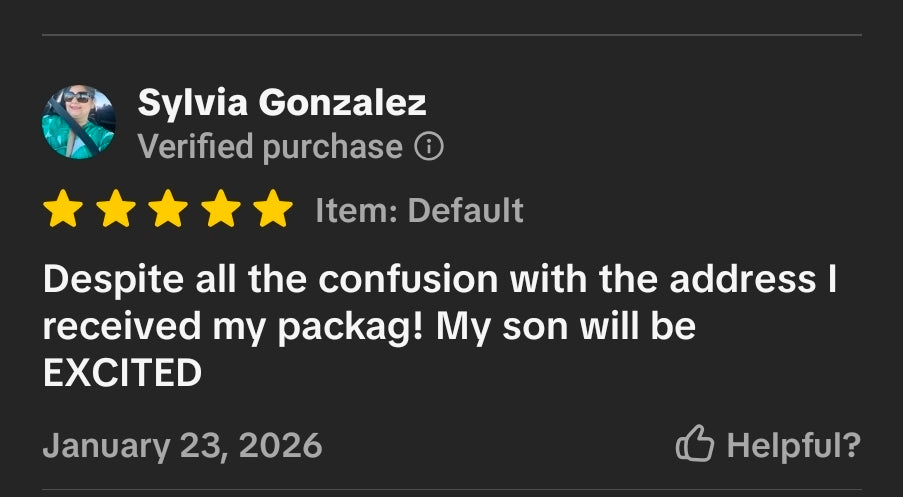Image resolution: width=903 pixels, height=497 pixels.
Task: Click the first yellow rating star
Action: pos(63,208)
